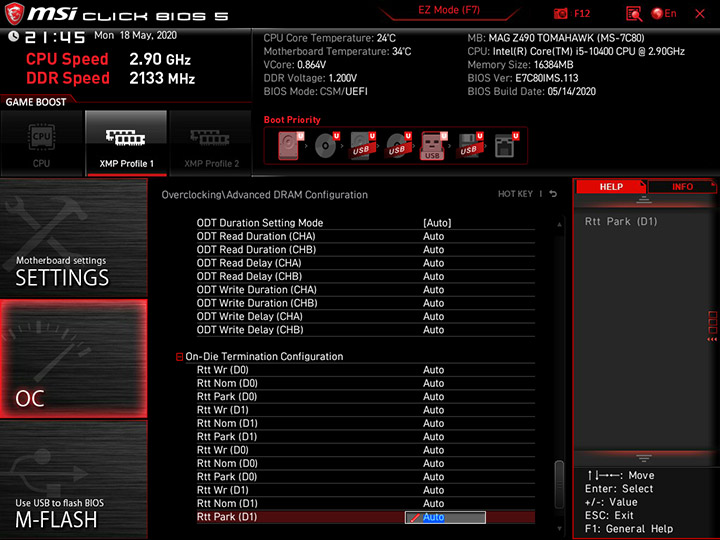The image size is (720, 540).
Task: Click the F1: General Help hint
Action: 629,529
